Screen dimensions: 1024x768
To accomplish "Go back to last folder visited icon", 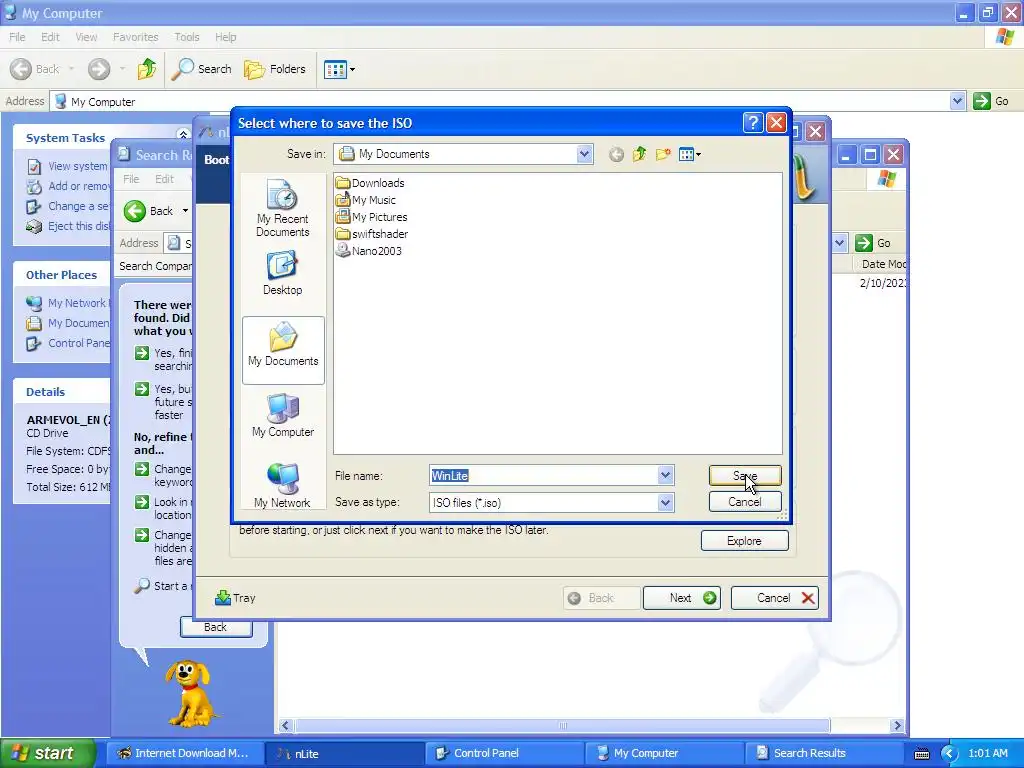I will coord(616,155).
